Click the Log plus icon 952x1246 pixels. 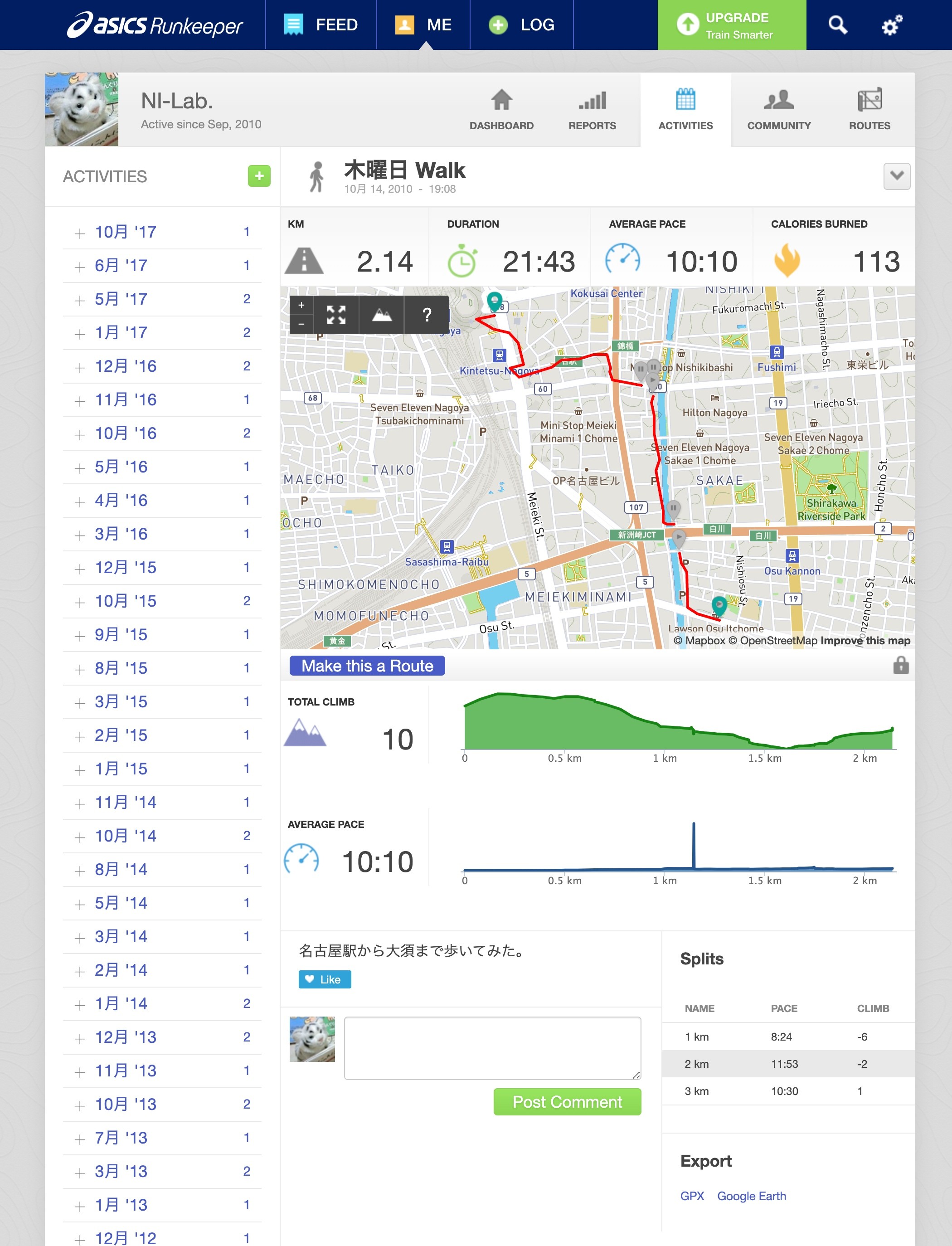pyautogui.click(x=498, y=25)
